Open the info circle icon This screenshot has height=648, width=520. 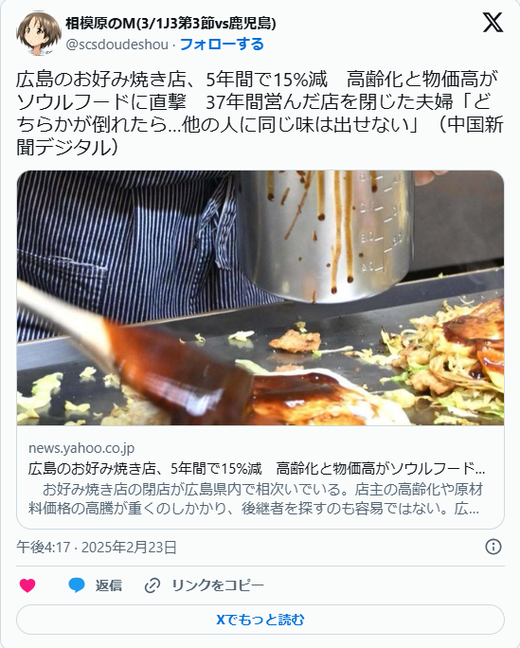click(493, 547)
